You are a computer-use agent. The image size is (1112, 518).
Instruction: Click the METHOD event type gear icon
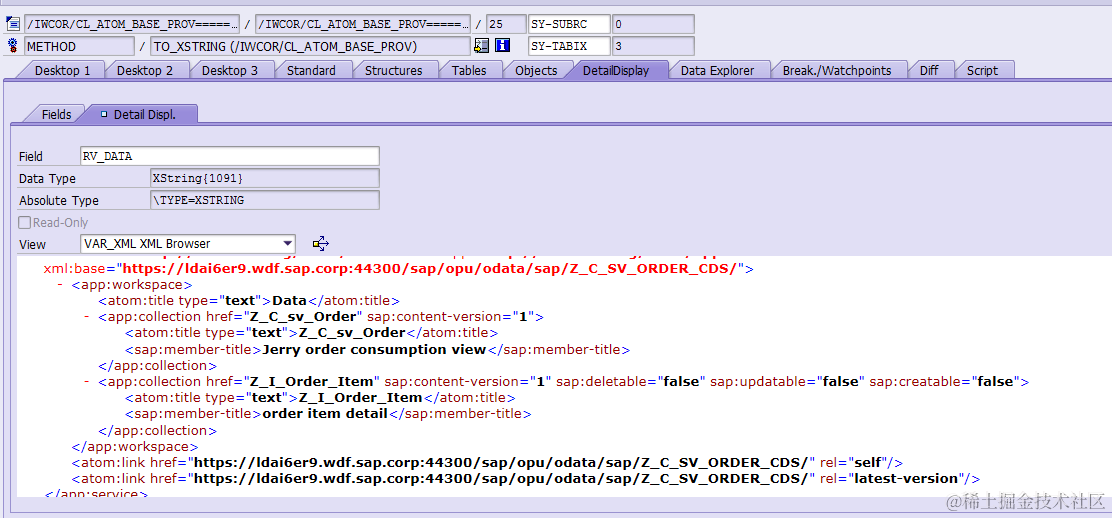click(x=12, y=46)
